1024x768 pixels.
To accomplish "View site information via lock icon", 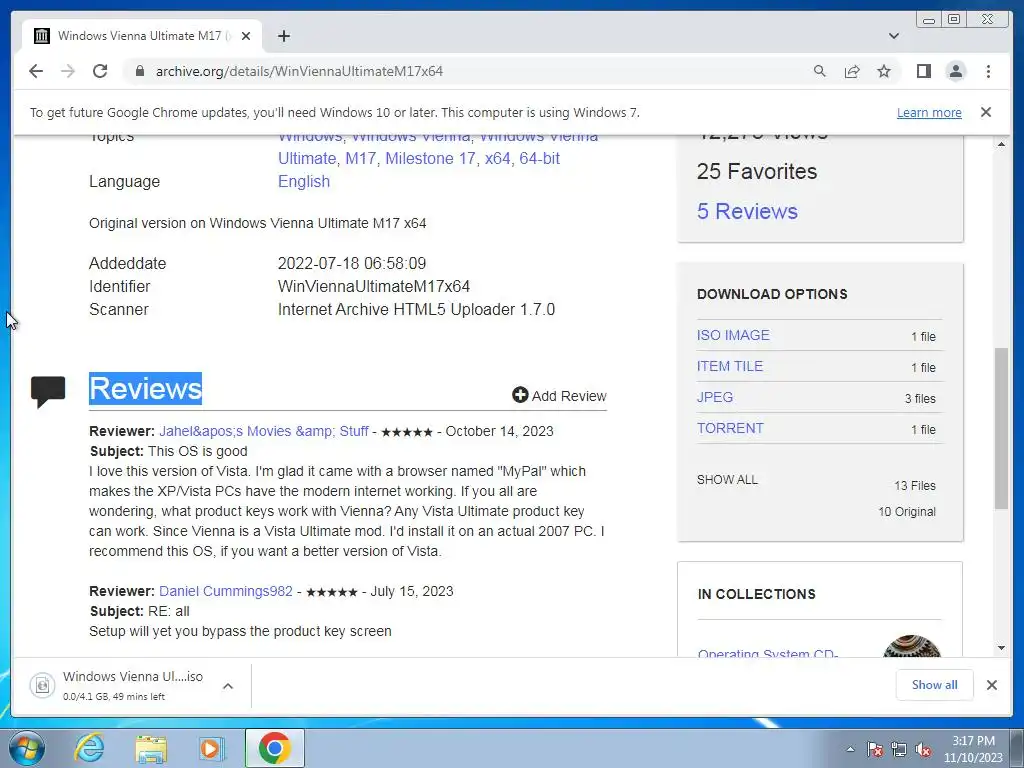I will [x=139, y=71].
